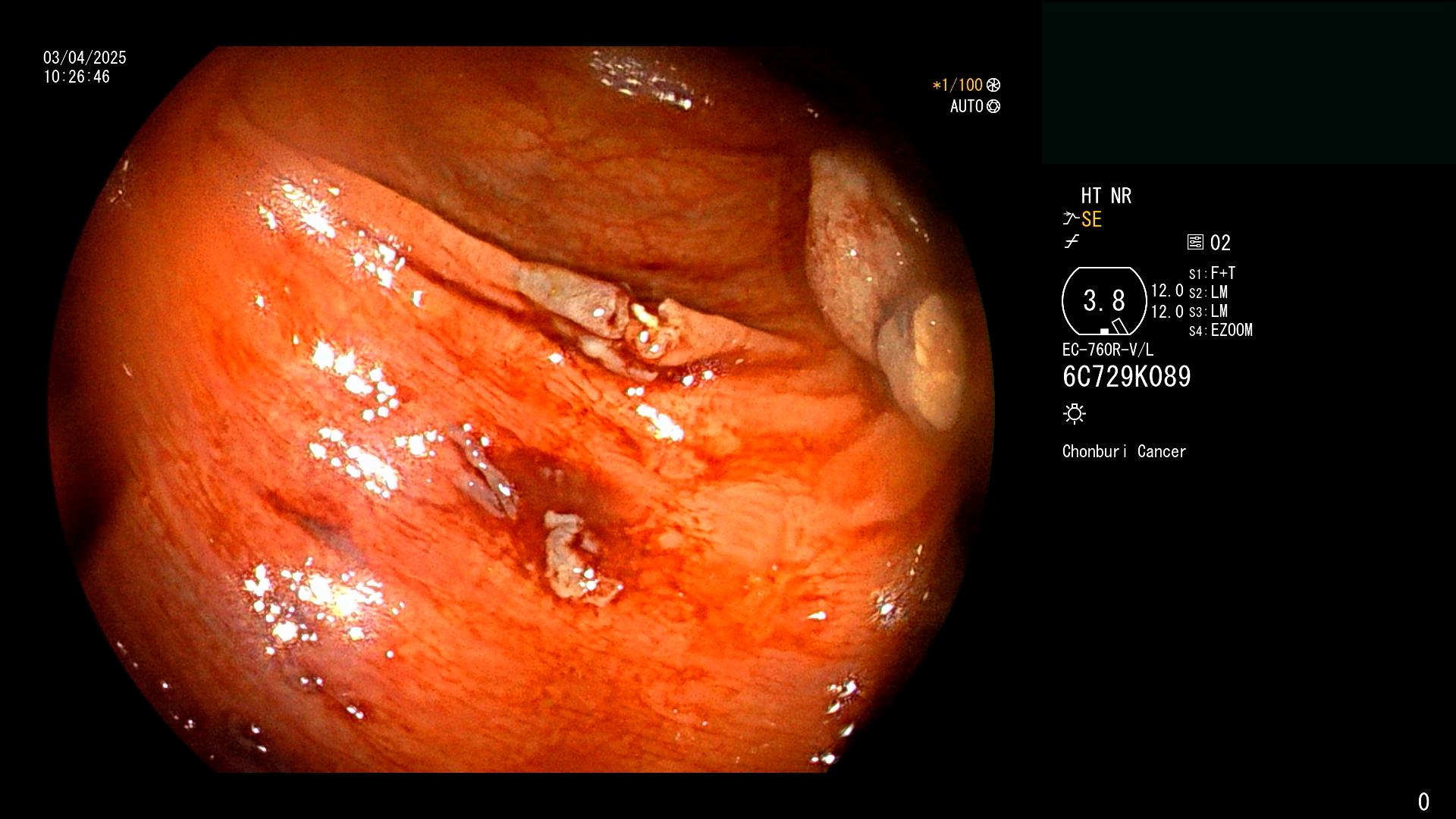Click the shutter speed 1/100 value

click(x=962, y=85)
